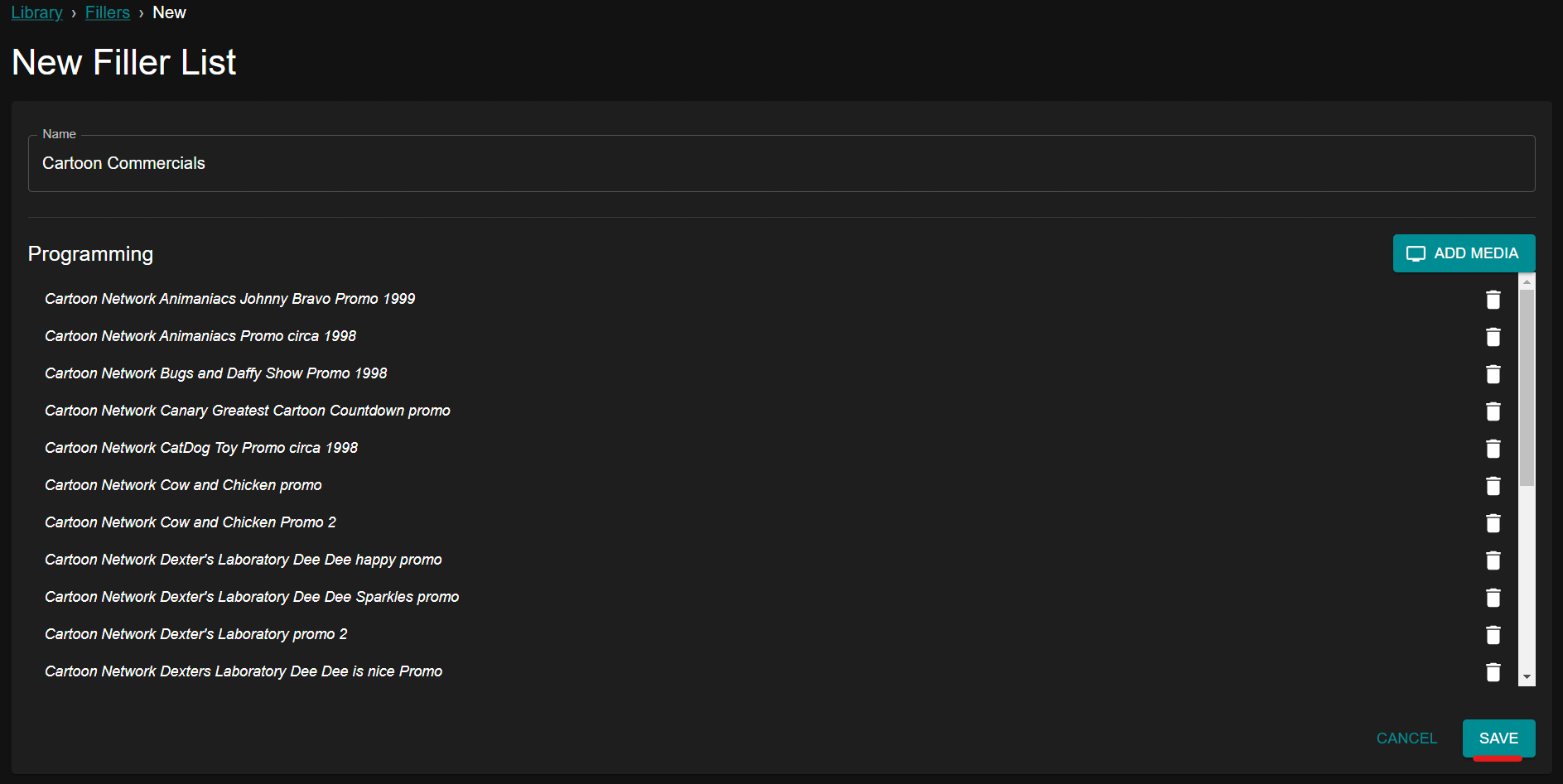This screenshot has width=1563, height=784.
Task: Click the New breadcrumb item
Action: 169,12
